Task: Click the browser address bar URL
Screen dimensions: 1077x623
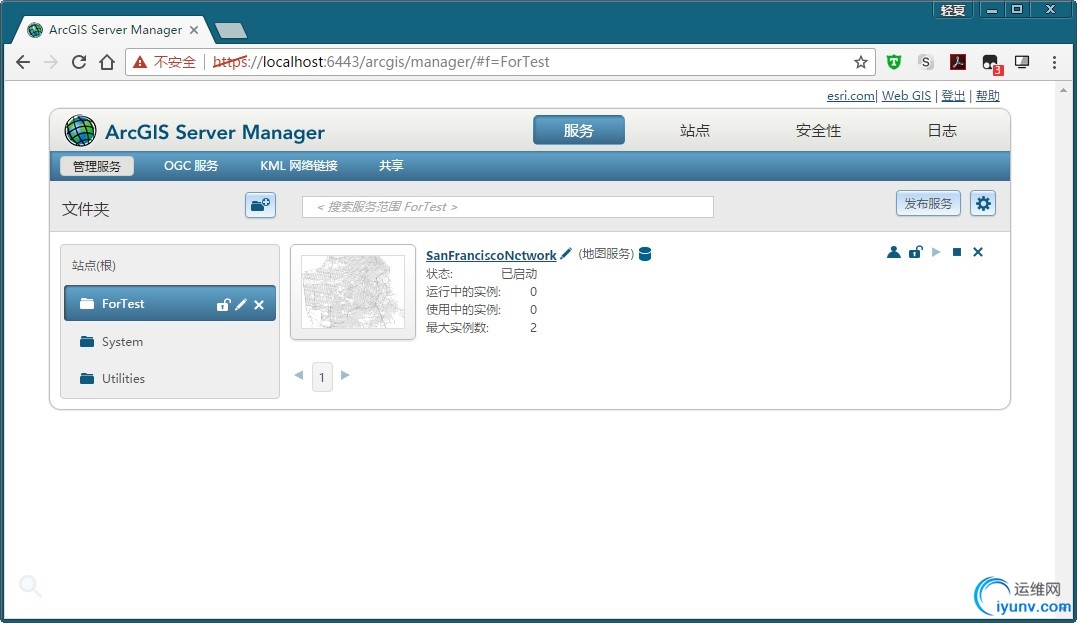Action: pos(381,62)
